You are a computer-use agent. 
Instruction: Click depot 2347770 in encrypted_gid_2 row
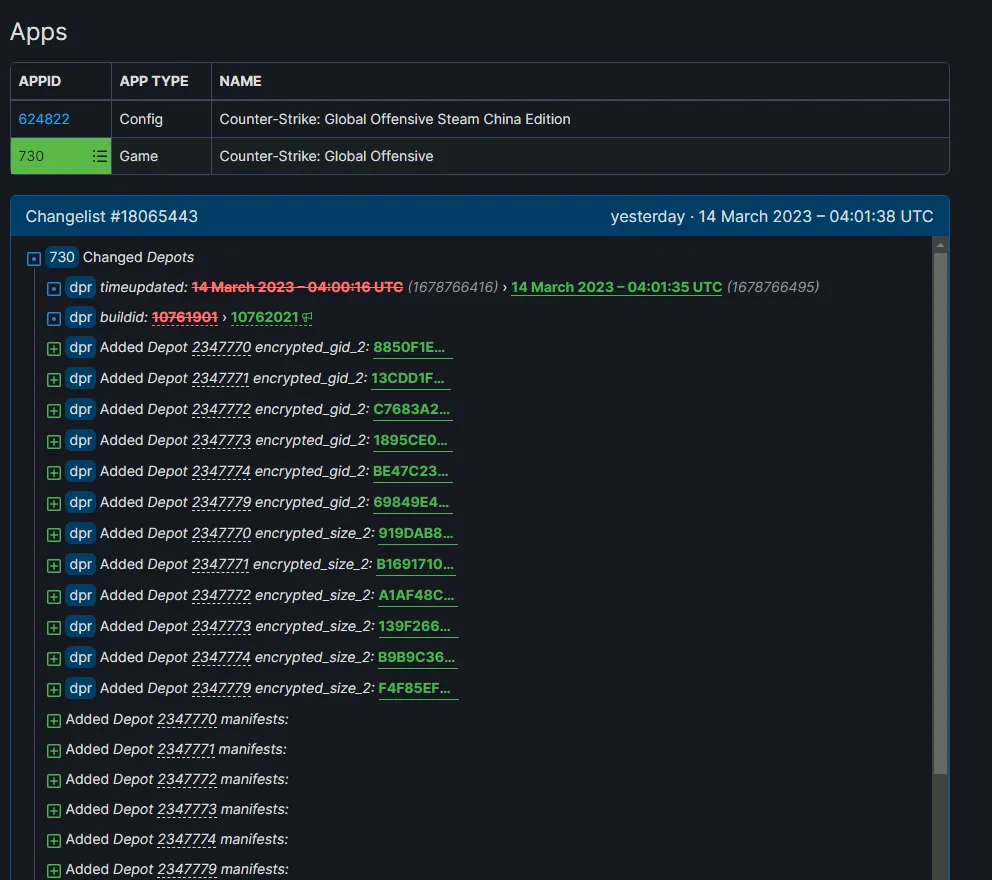point(221,347)
